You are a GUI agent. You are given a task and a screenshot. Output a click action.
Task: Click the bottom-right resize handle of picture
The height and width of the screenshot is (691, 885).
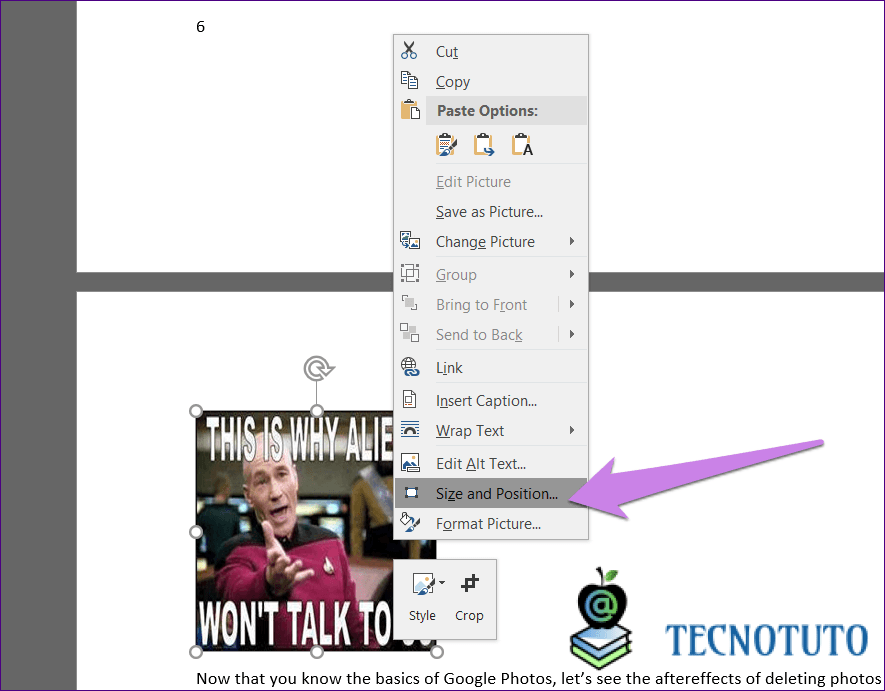click(436, 652)
